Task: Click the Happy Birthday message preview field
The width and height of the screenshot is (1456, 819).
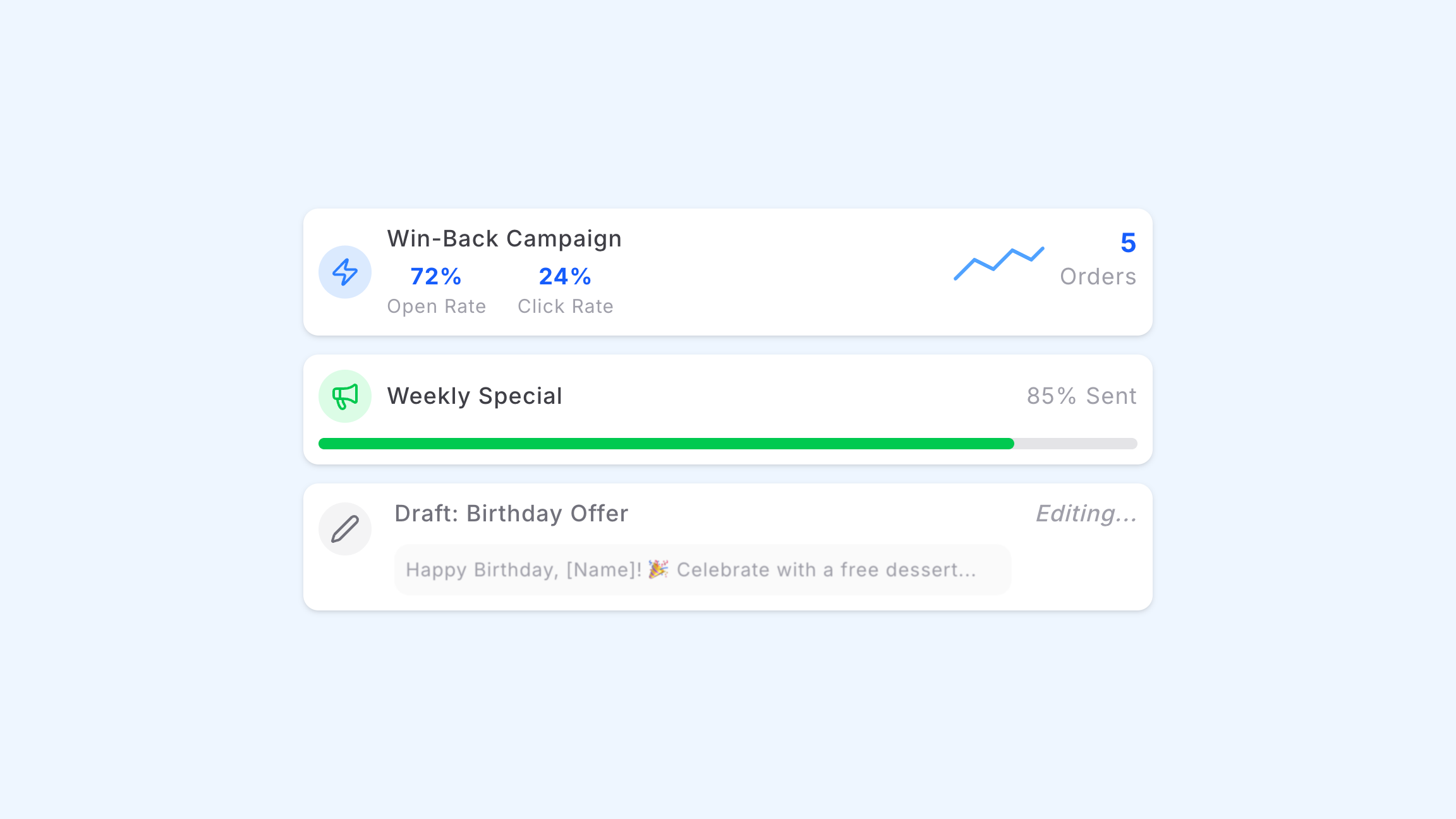Action: [703, 569]
